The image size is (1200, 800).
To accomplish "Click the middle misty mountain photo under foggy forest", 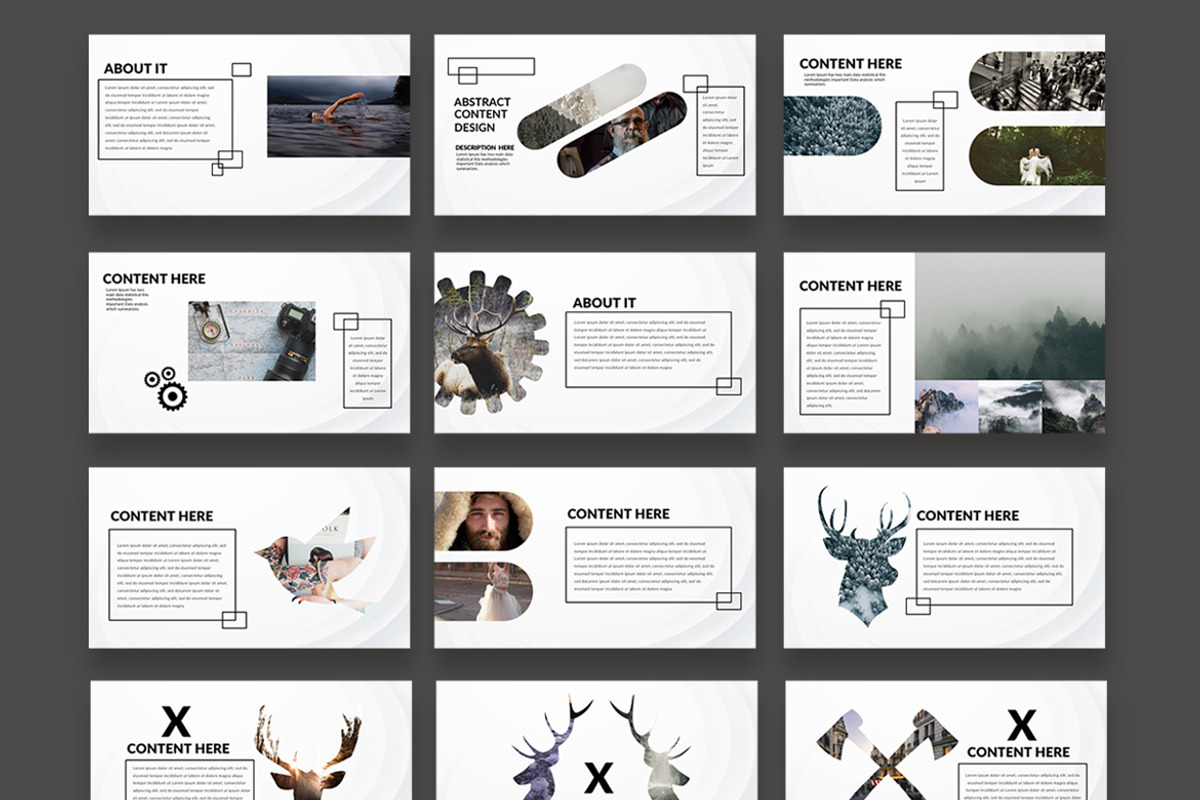I will [x=1010, y=407].
